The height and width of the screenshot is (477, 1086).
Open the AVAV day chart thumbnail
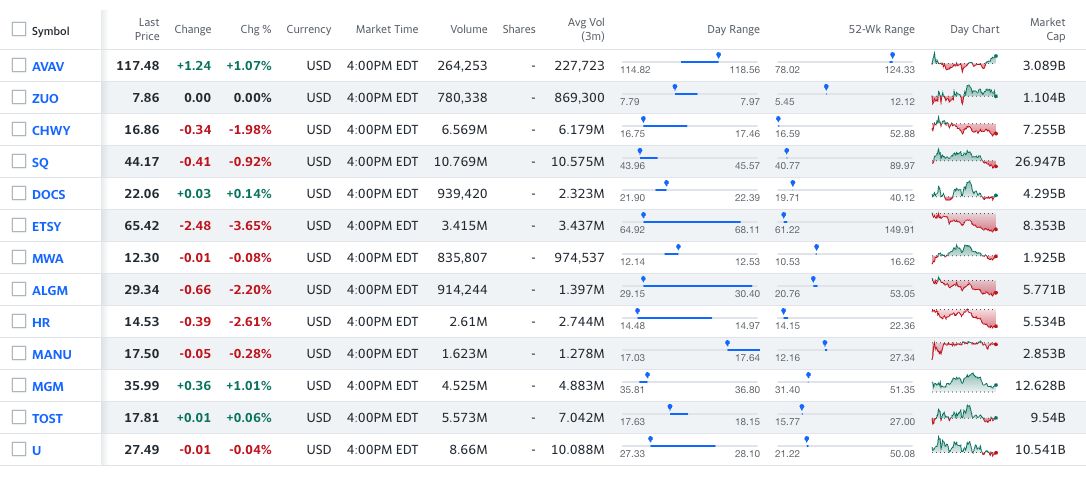point(965,62)
